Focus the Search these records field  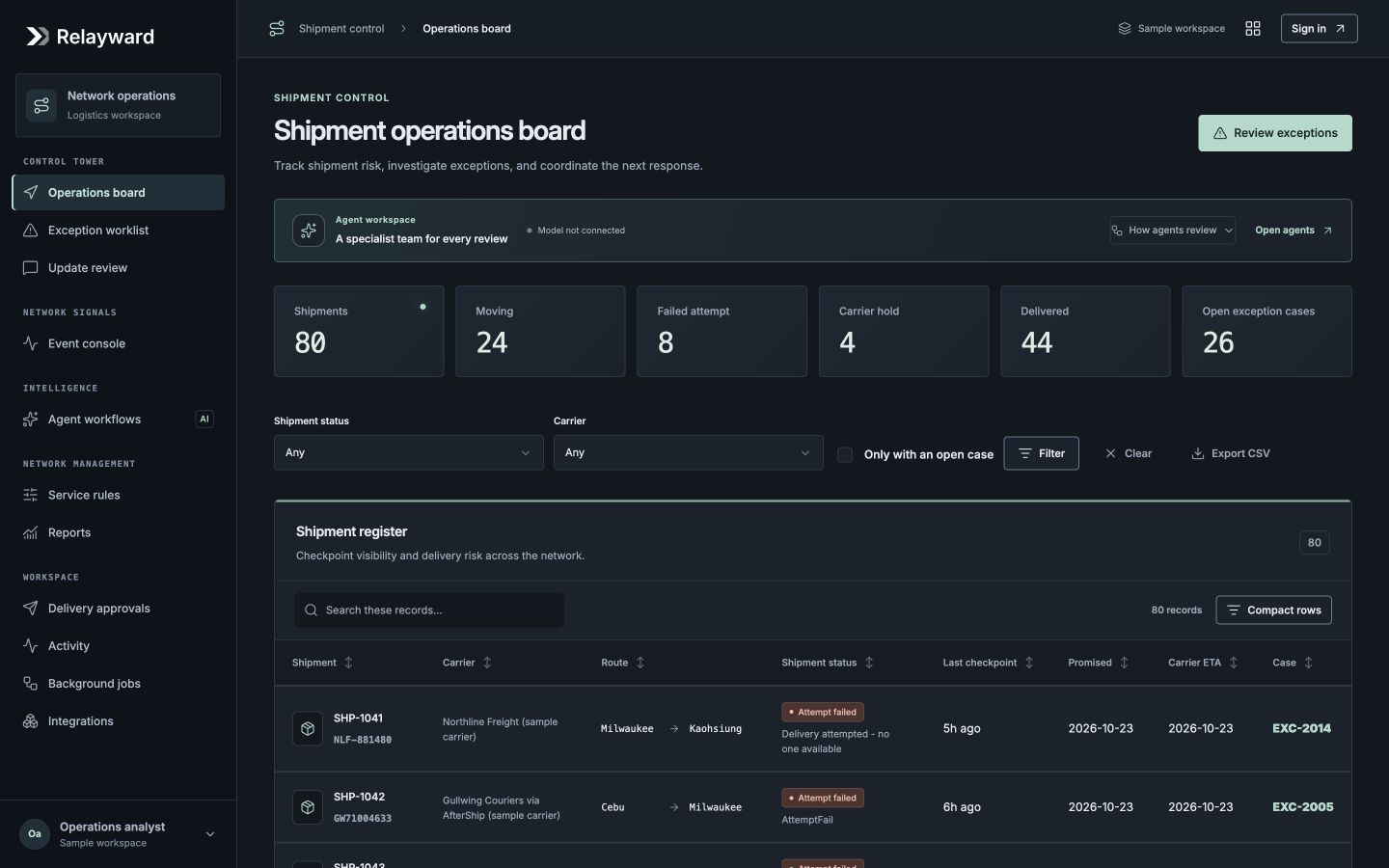click(429, 610)
